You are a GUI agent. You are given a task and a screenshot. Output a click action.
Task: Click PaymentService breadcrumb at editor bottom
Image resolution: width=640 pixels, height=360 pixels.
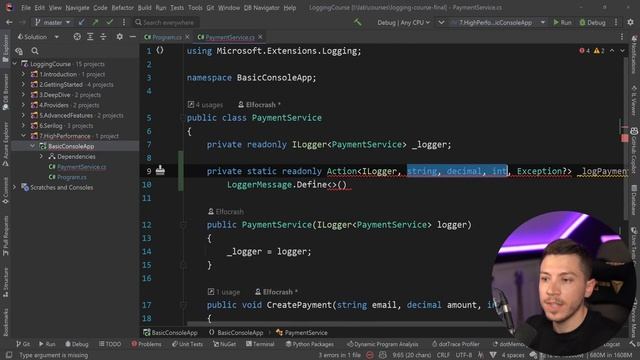(x=302, y=333)
